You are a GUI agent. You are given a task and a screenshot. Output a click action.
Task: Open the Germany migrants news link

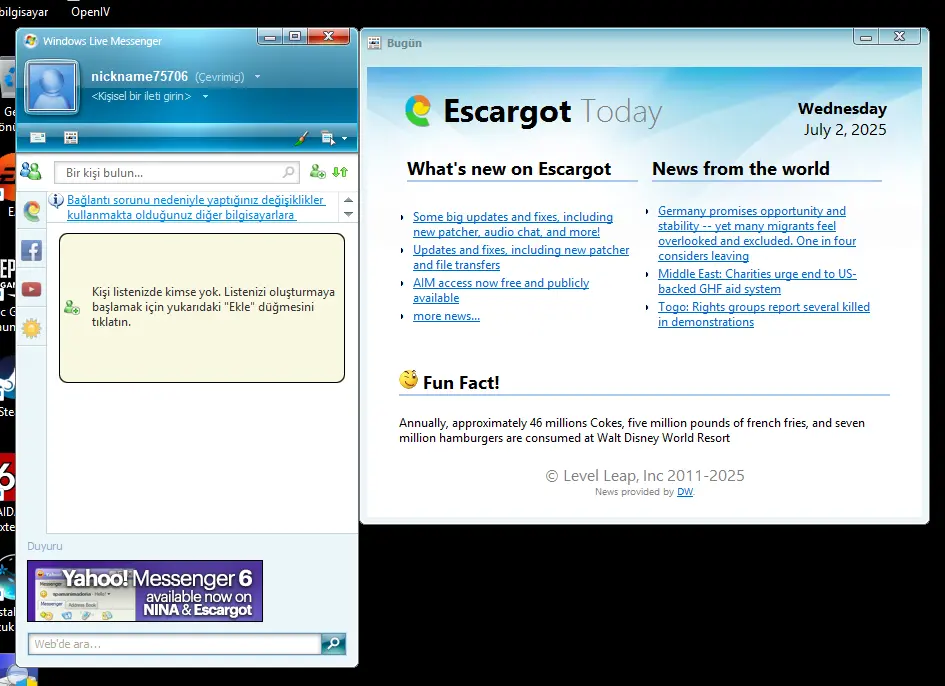tap(757, 233)
